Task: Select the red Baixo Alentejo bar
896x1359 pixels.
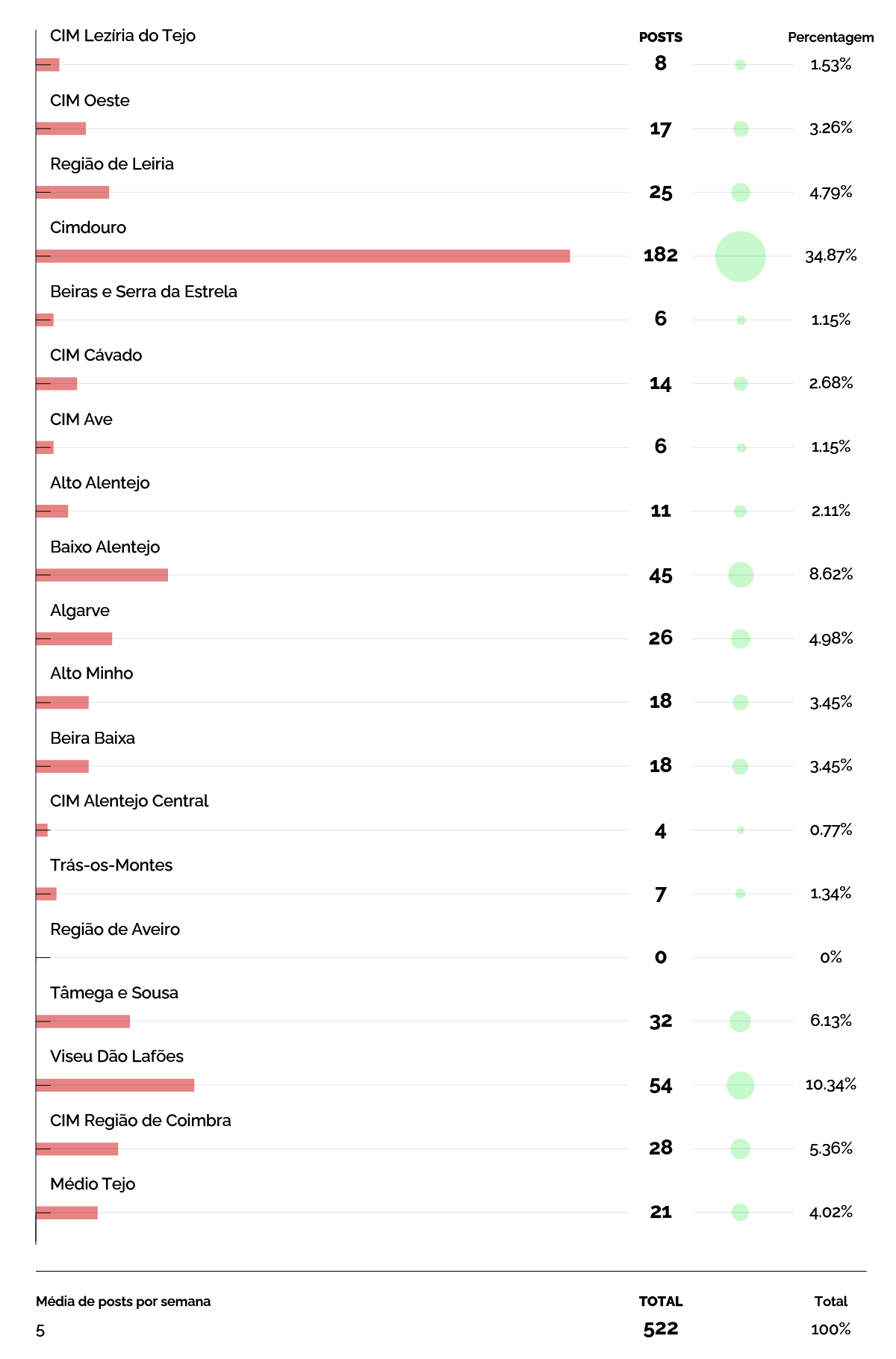Action: [102, 574]
